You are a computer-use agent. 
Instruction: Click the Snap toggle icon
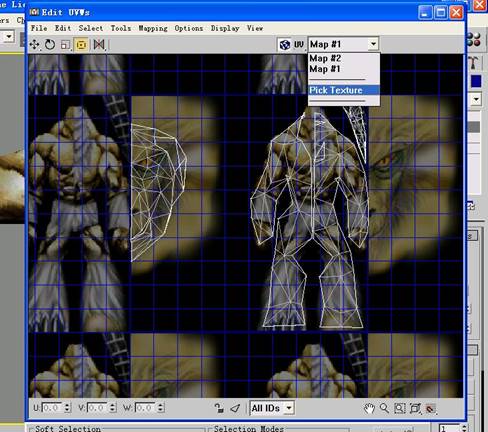click(430, 408)
